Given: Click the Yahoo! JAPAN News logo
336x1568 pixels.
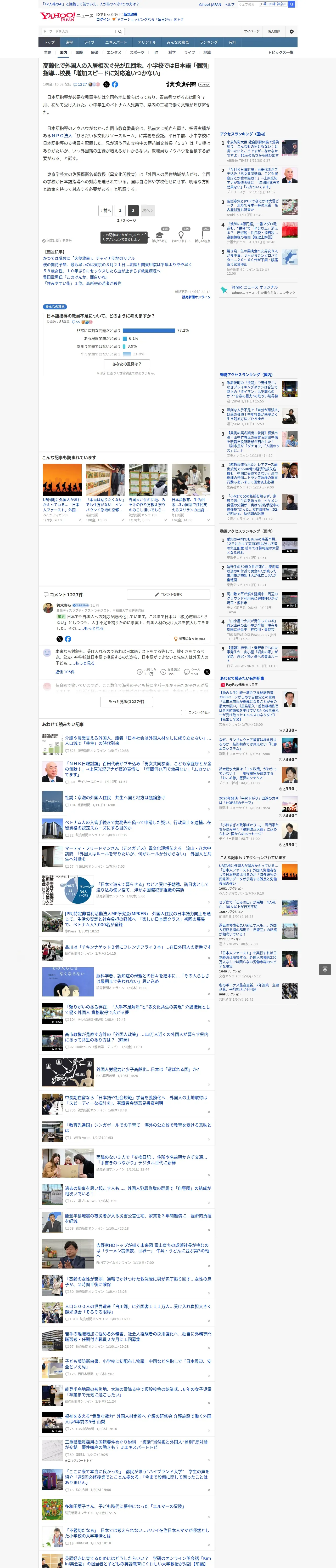Looking at the screenshot, I should click(x=66, y=16).
